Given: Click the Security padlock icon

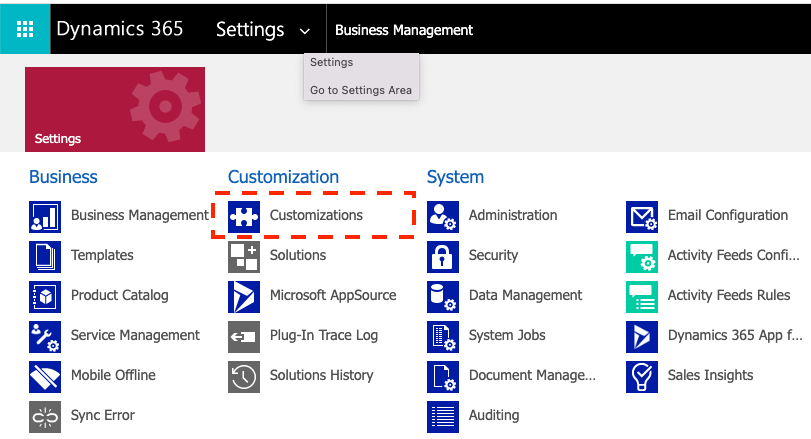Looking at the screenshot, I should click(443, 256).
